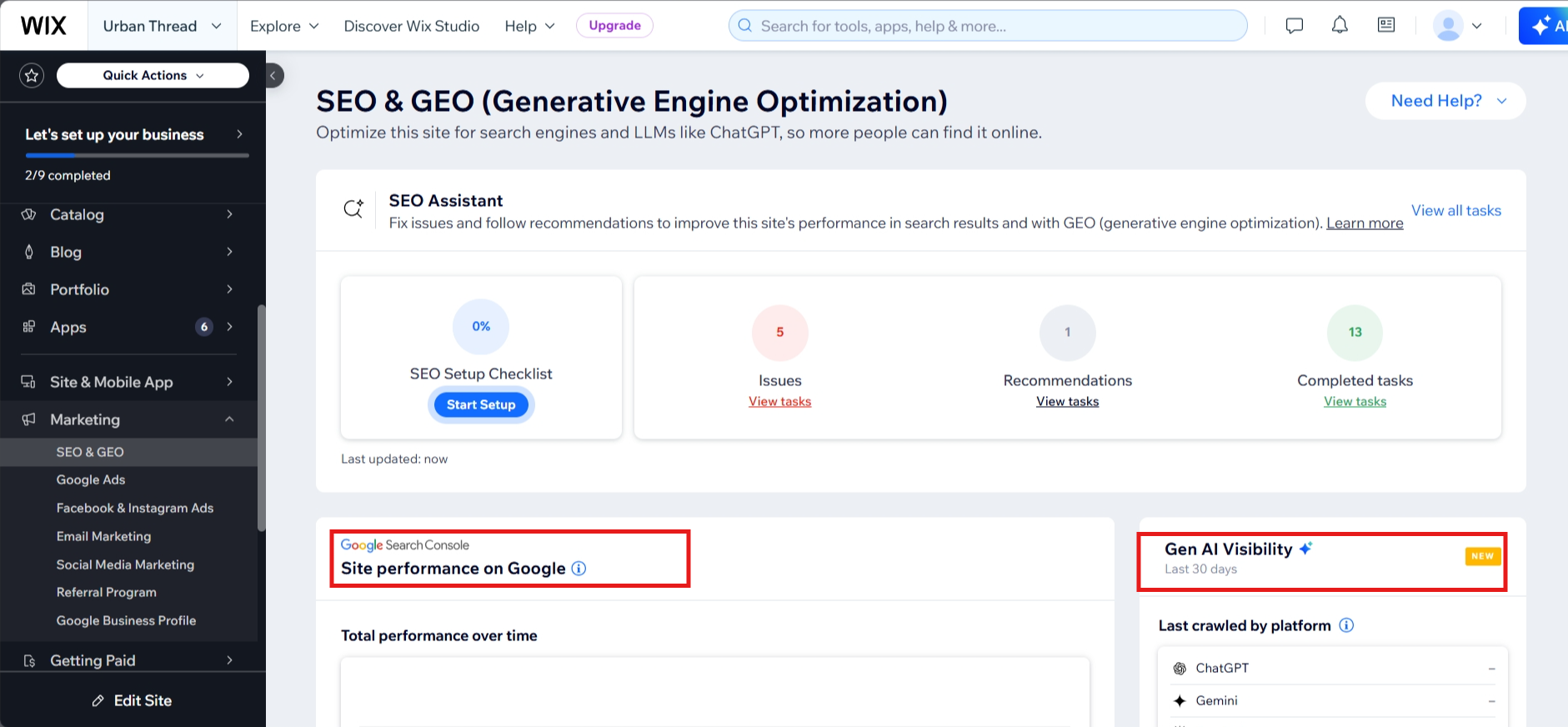Open the Explore menu

click(284, 26)
